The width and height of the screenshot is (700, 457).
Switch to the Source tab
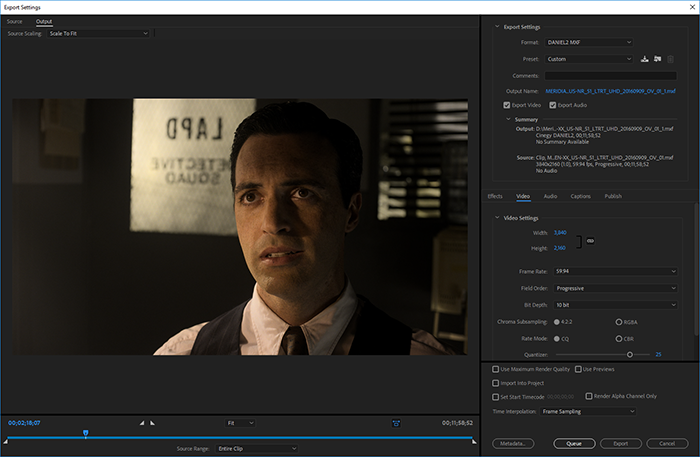pos(15,21)
